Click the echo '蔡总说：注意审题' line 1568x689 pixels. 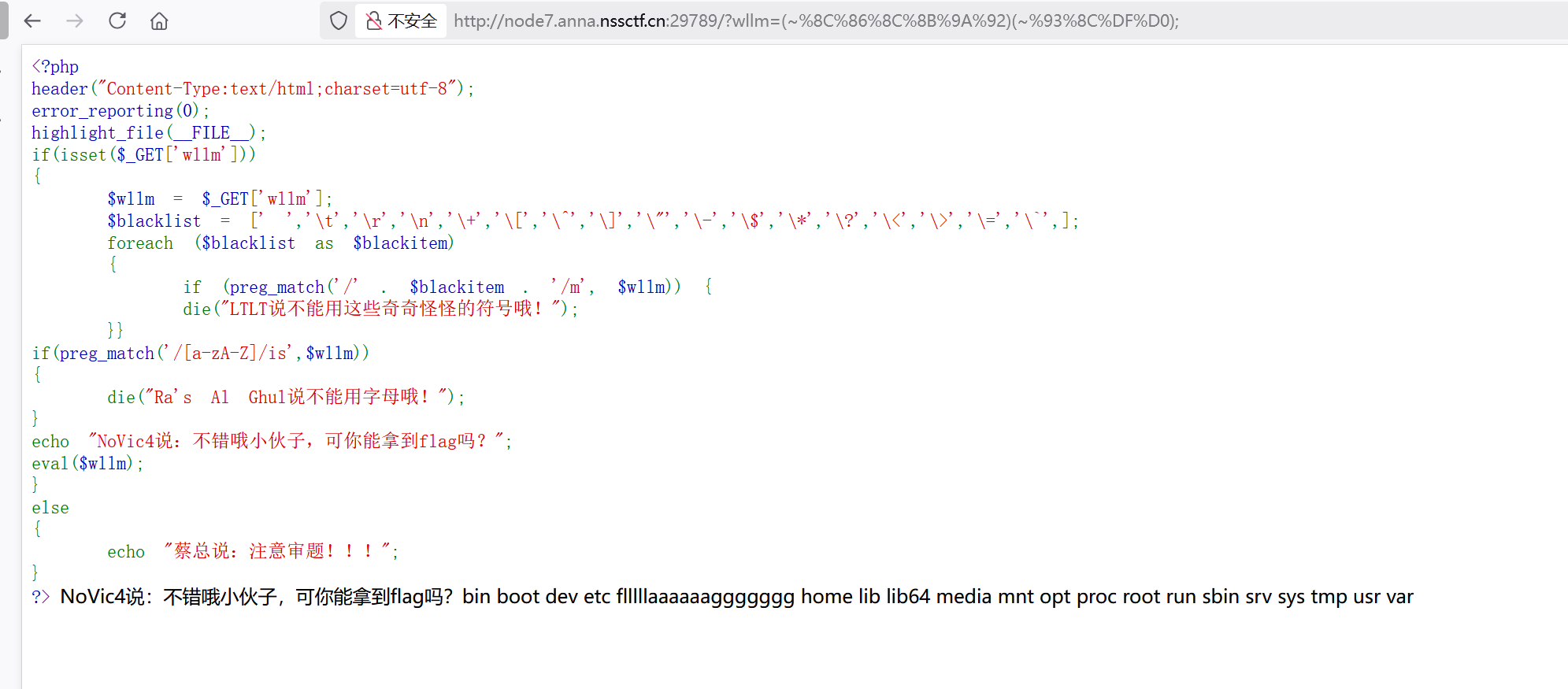253,551
